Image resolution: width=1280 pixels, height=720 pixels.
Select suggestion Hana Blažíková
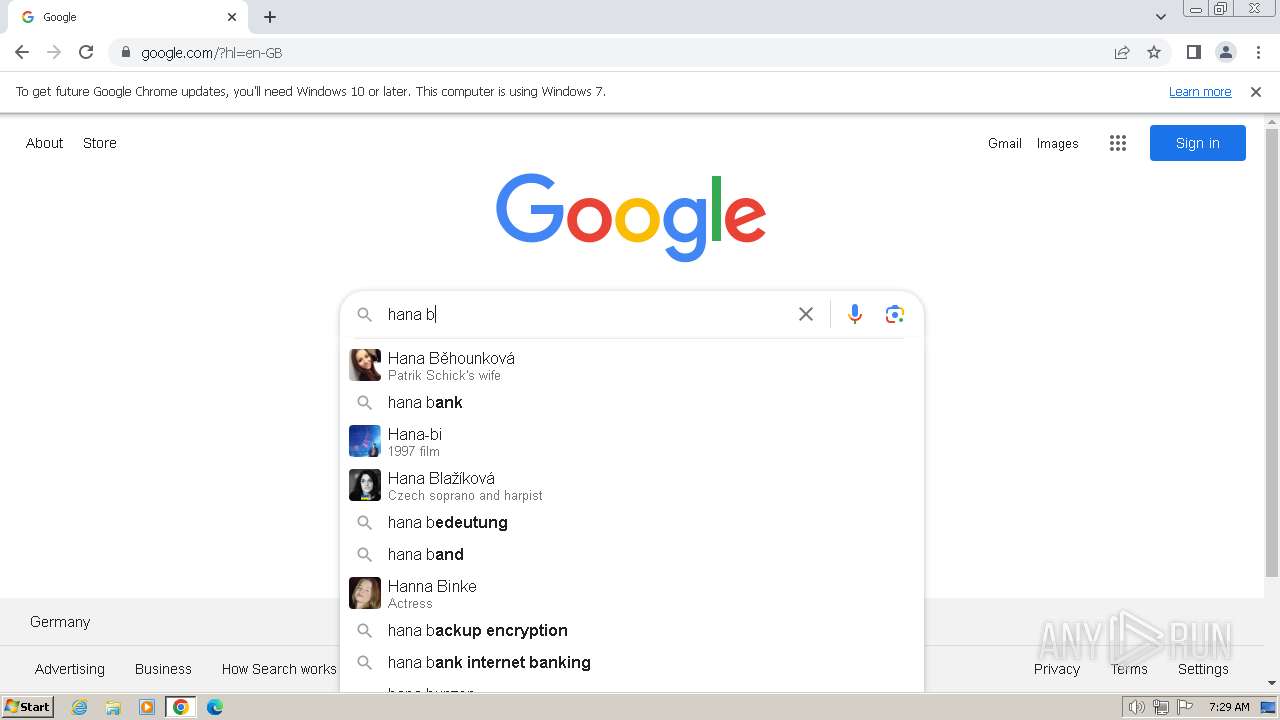pos(632,485)
